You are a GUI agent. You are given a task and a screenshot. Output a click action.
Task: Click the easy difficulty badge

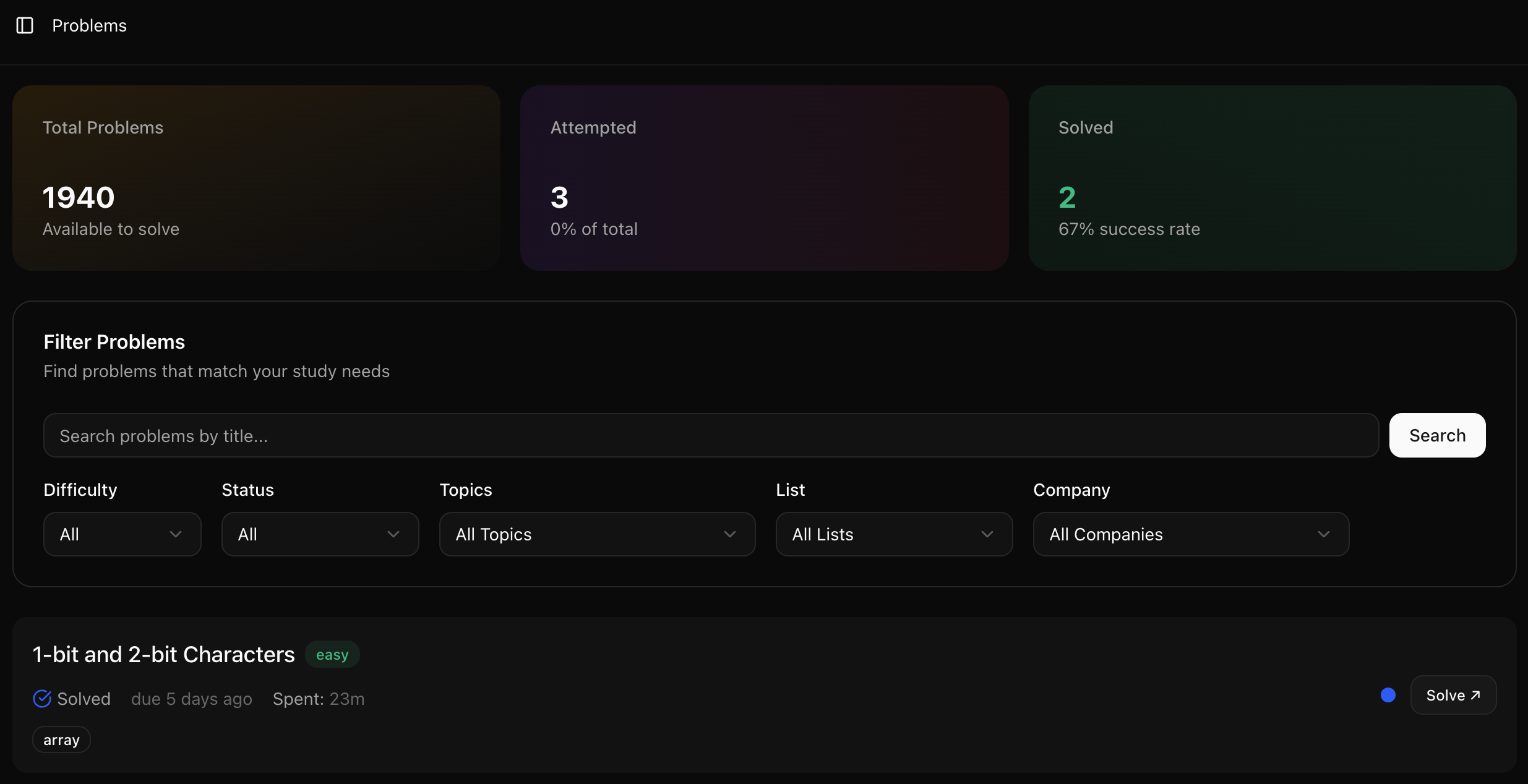point(332,654)
